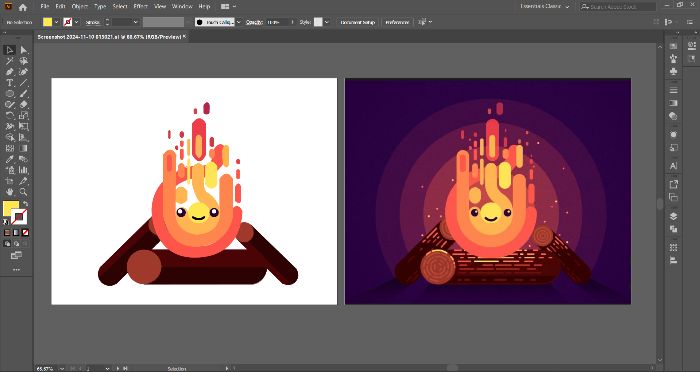Select the Paintbrush tool

(x=24, y=94)
